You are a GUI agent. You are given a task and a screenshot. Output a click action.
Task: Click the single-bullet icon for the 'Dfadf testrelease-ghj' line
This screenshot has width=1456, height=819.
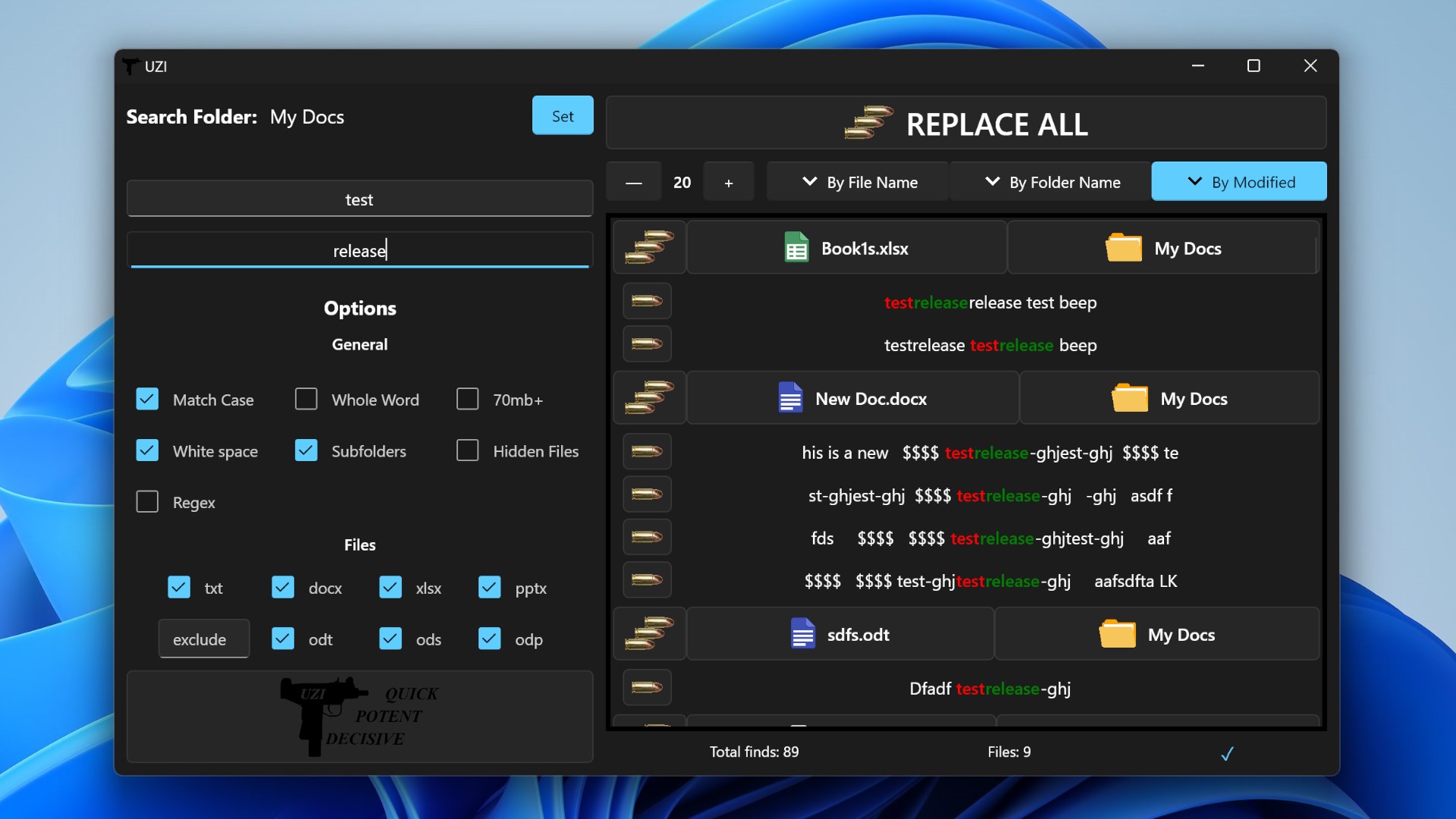click(647, 688)
